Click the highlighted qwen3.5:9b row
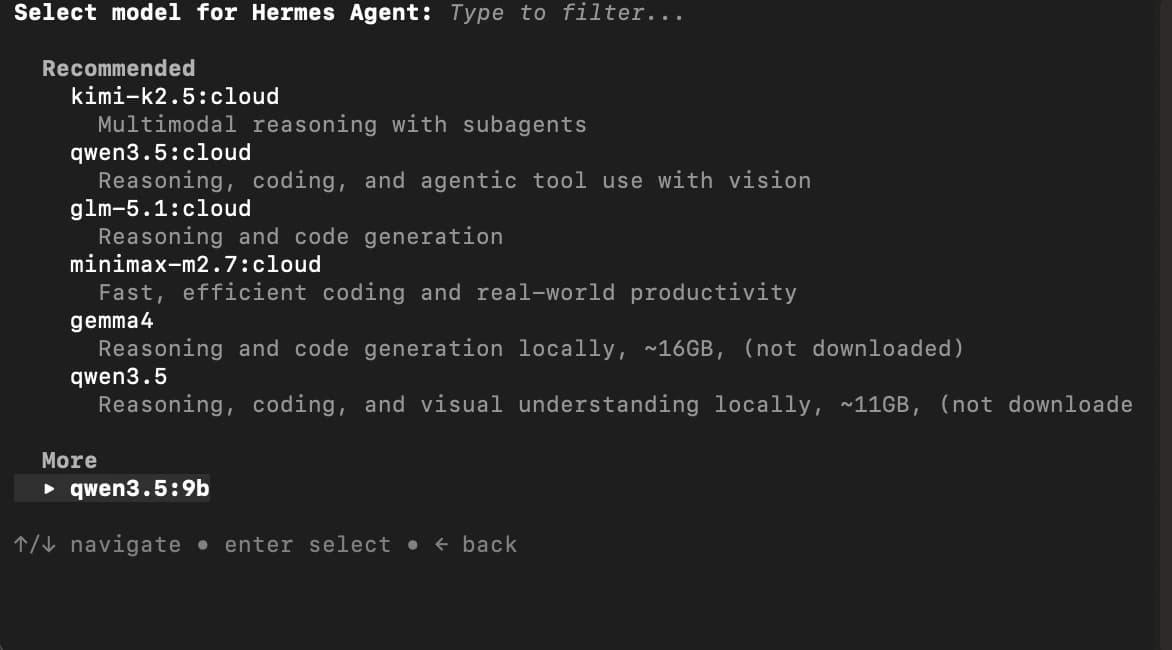 tap(140, 488)
